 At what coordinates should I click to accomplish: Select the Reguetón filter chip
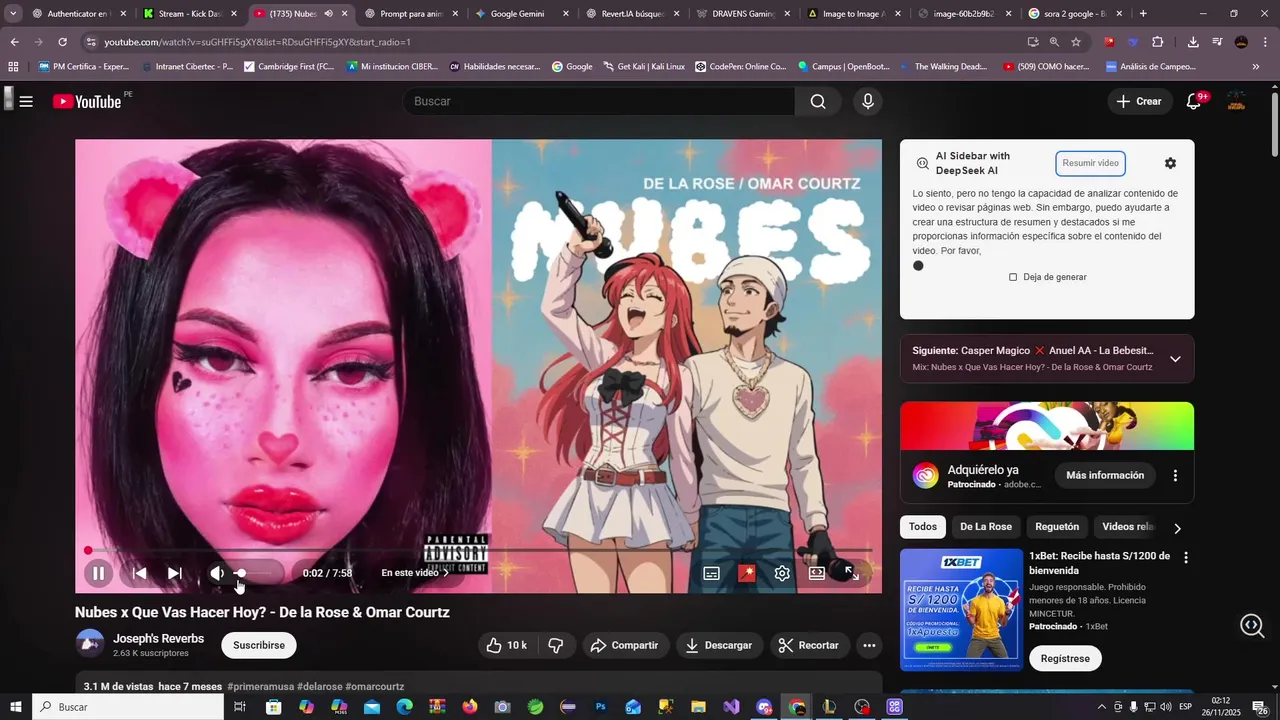click(1057, 527)
